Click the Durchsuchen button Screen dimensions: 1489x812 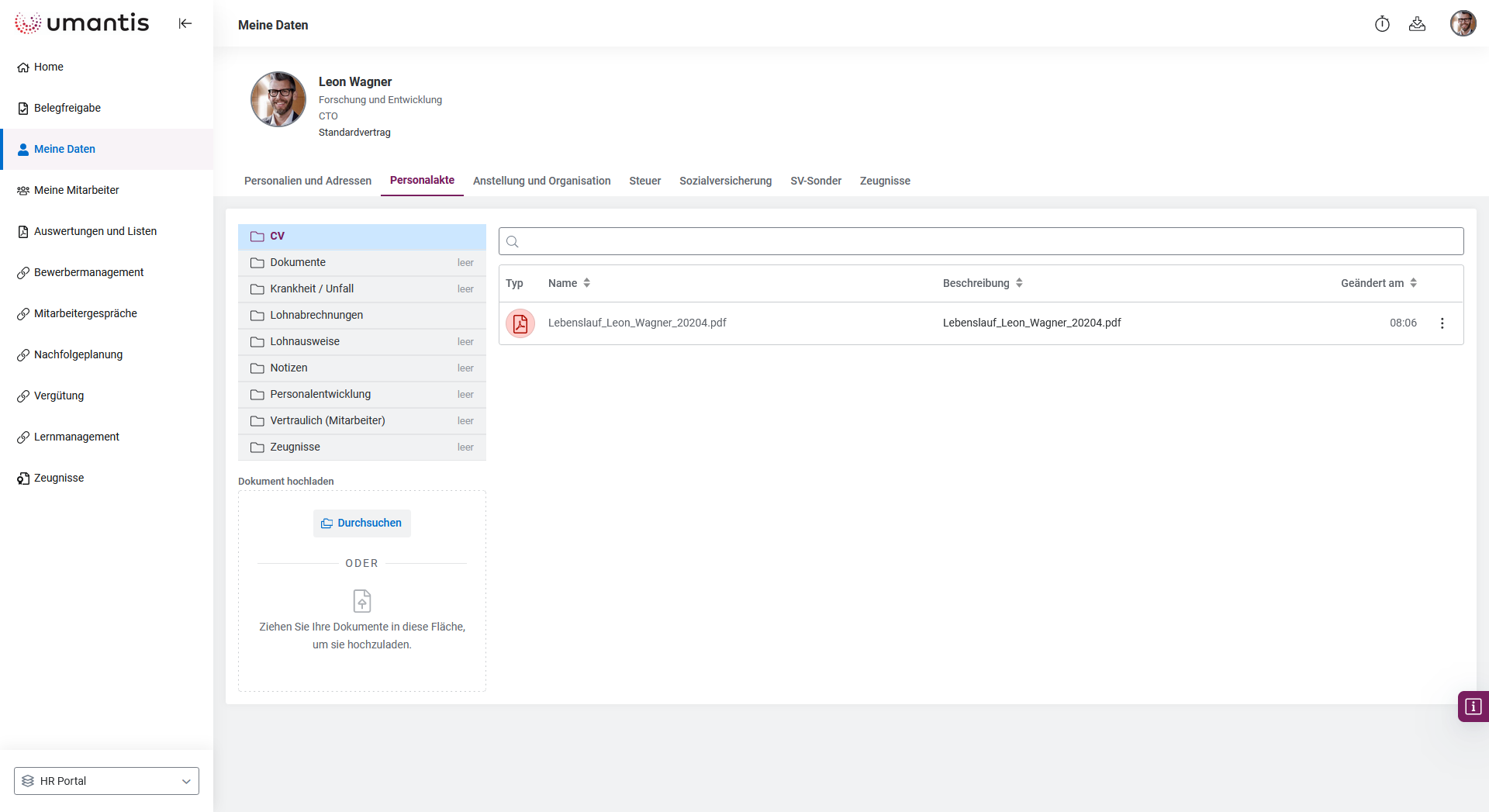click(x=362, y=523)
